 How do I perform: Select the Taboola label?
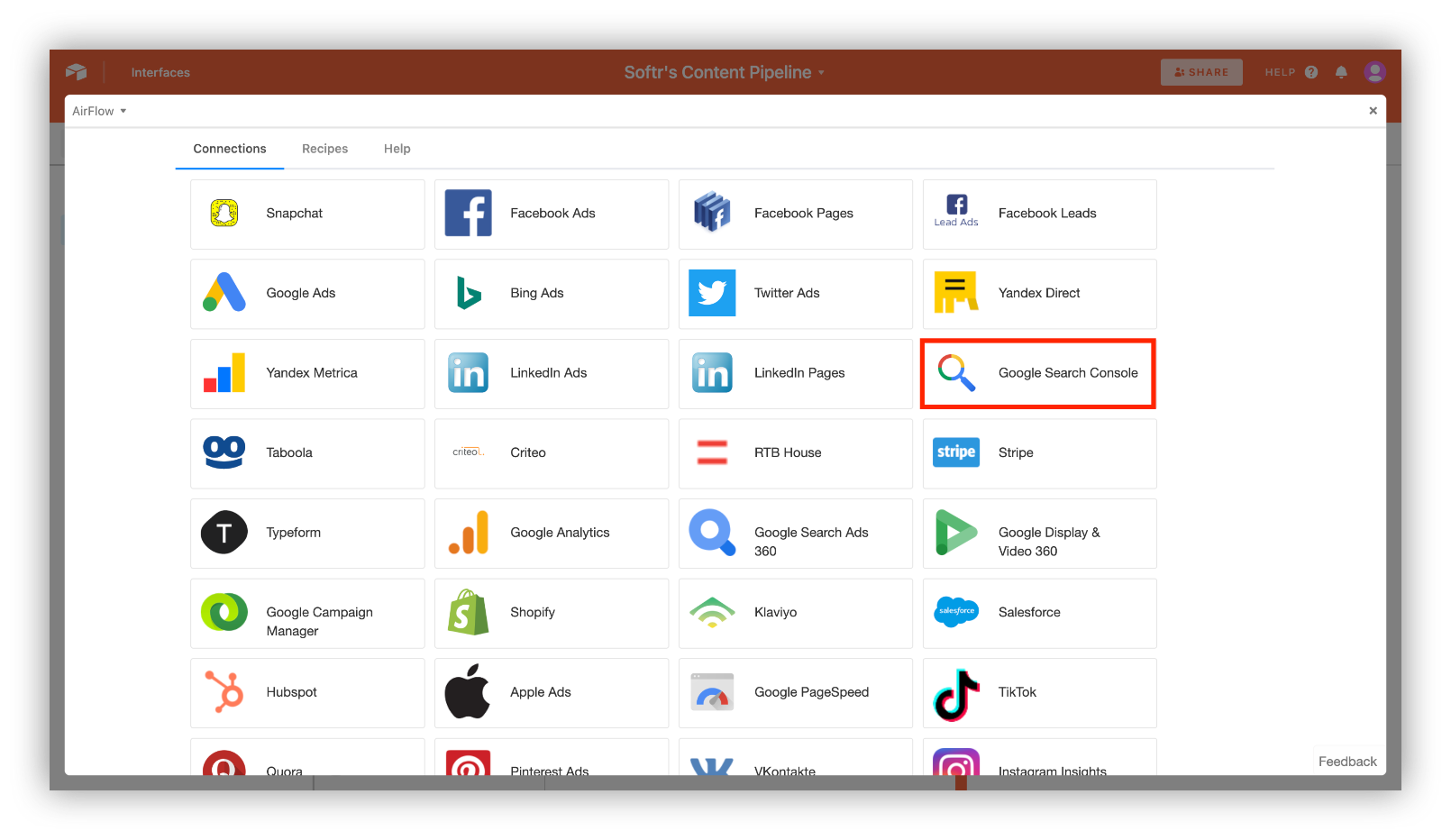click(x=289, y=452)
